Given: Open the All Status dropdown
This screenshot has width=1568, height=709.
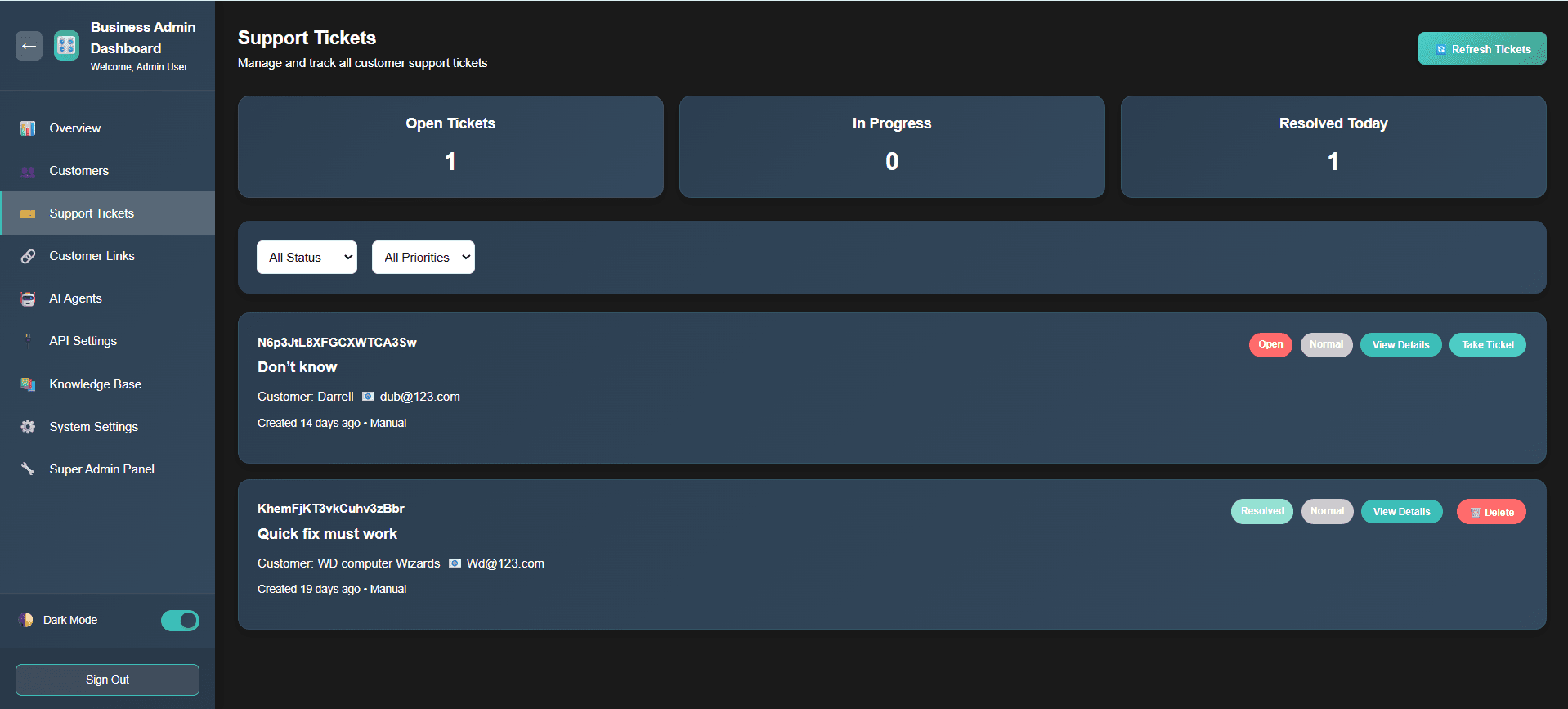Looking at the screenshot, I should pyautogui.click(x=307, y=258).
